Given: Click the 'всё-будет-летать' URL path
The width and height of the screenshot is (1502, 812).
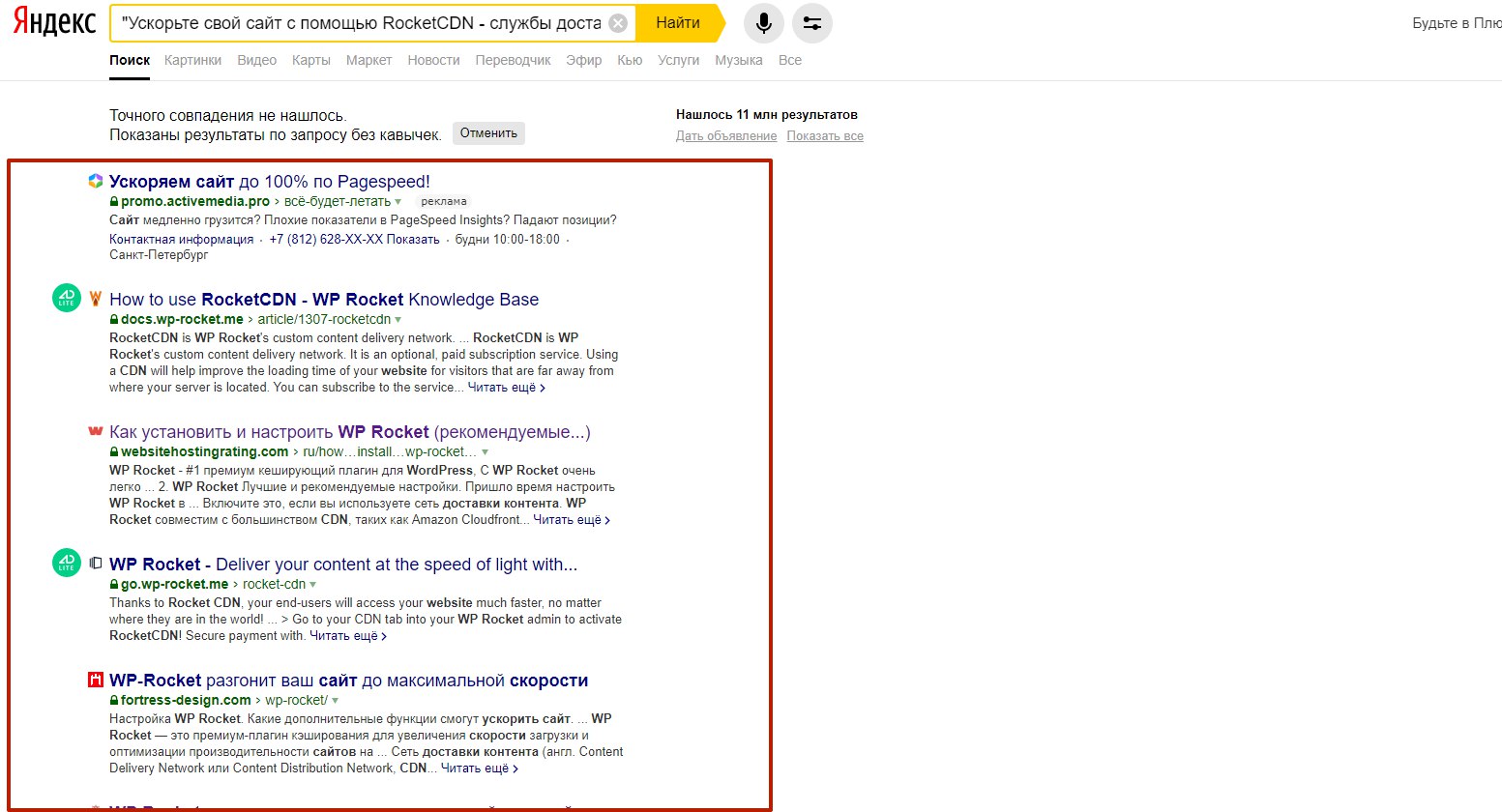Looking at the screenshot, I should [x=338, y=202].
